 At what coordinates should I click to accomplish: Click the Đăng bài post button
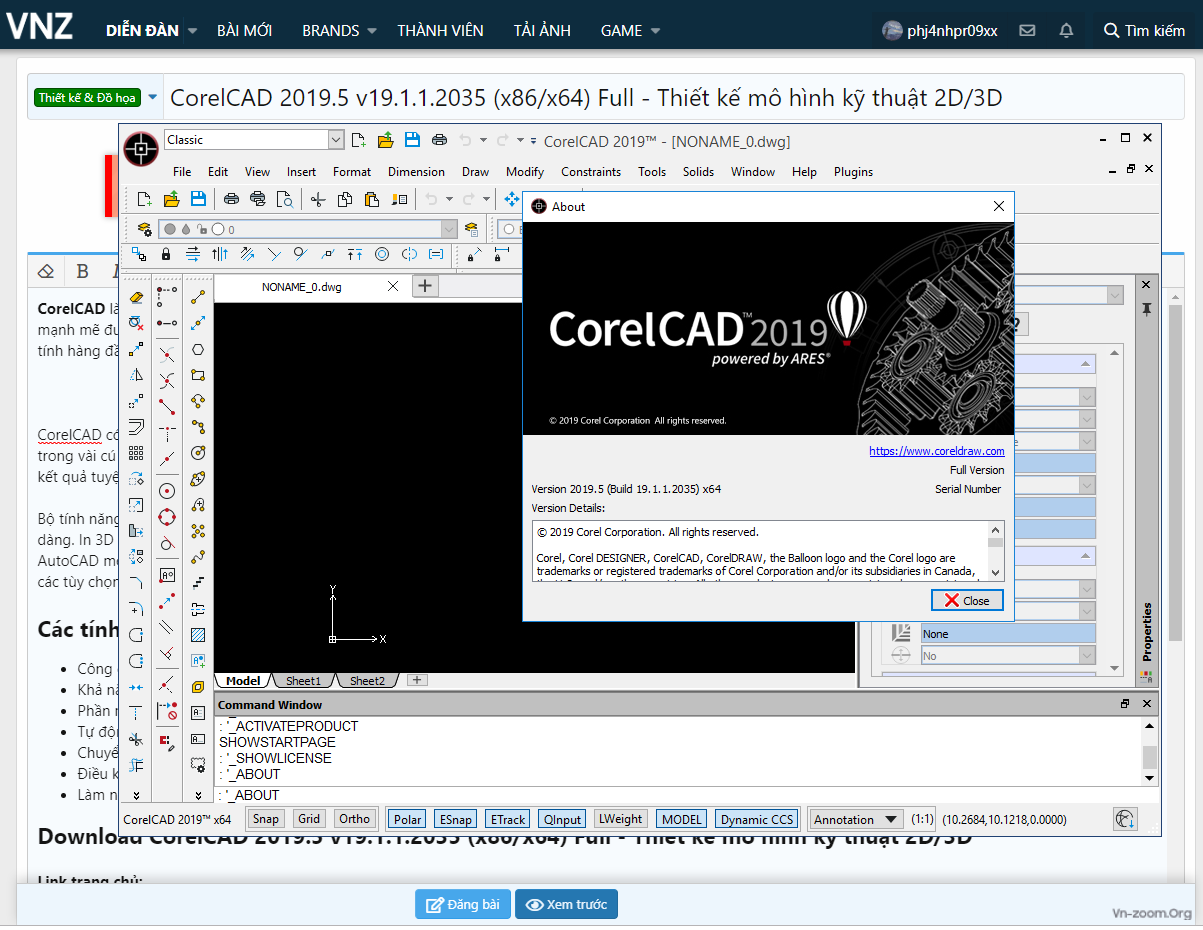pyautogui.click(x=463, y=904)
